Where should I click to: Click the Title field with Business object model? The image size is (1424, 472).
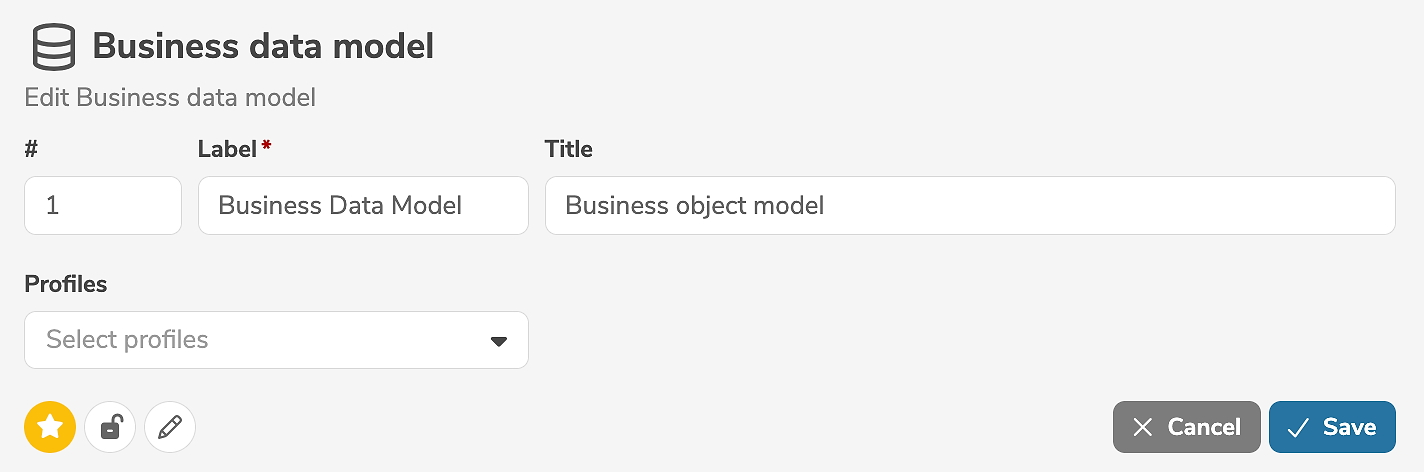(x=969, y=206)
